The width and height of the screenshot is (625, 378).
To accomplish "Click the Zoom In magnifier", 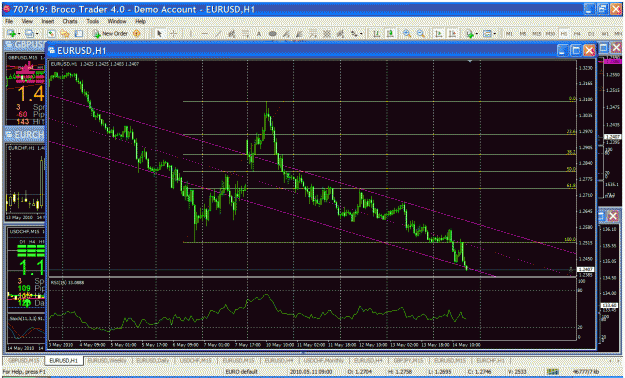I will coord(407,34).
